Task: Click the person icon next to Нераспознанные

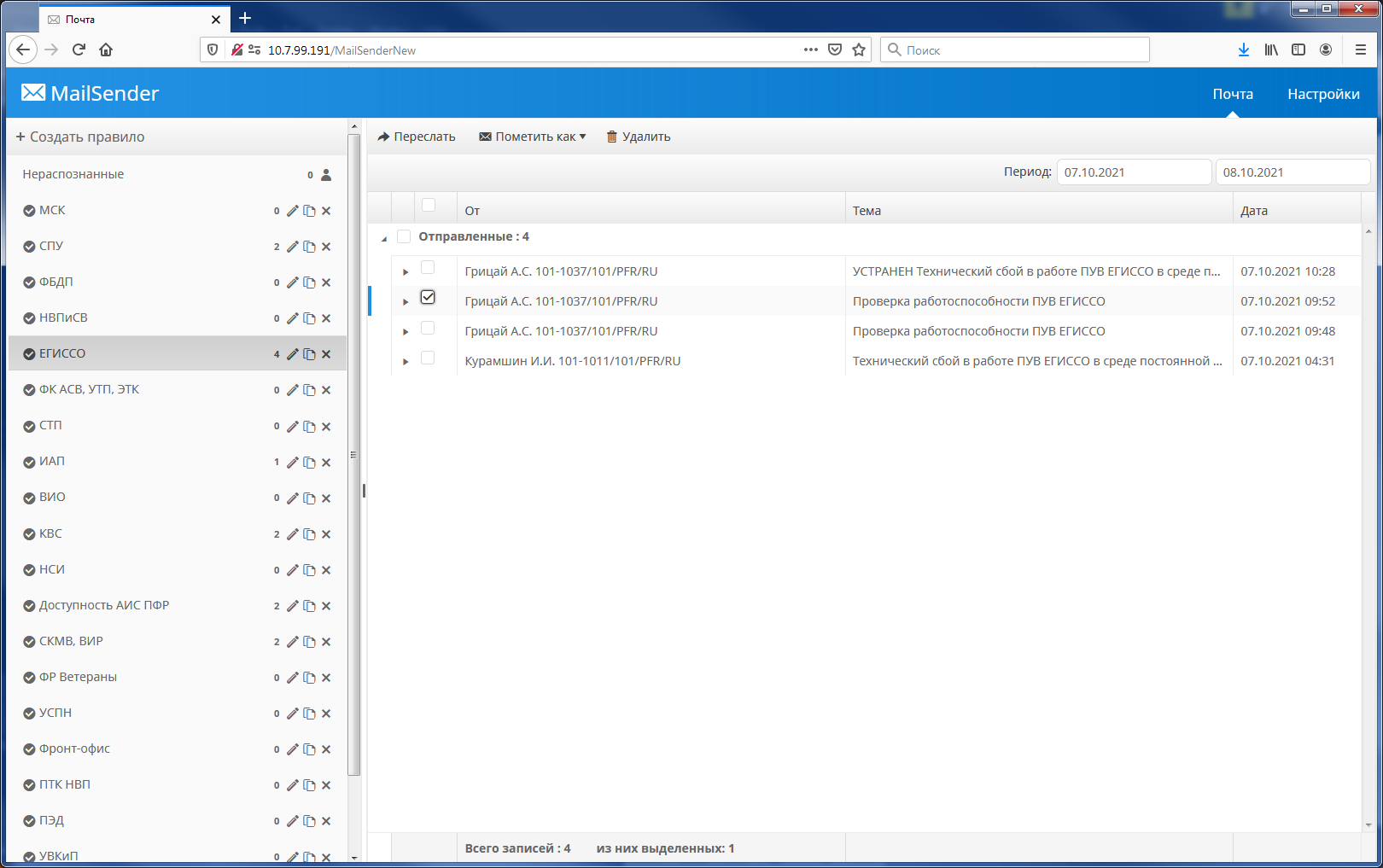Action: [x=325, y=174]
